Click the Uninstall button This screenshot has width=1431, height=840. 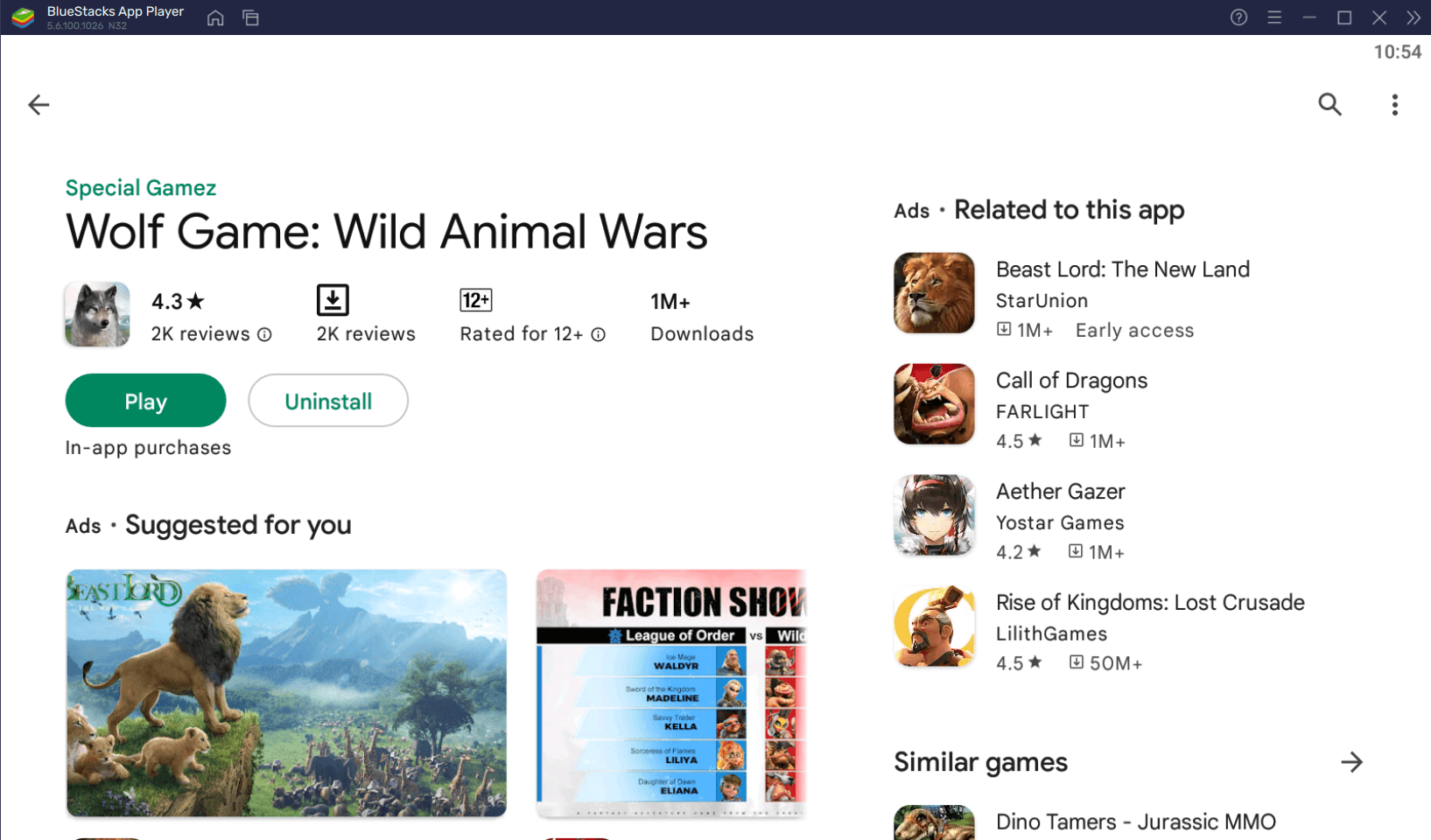tap(328, 401)
